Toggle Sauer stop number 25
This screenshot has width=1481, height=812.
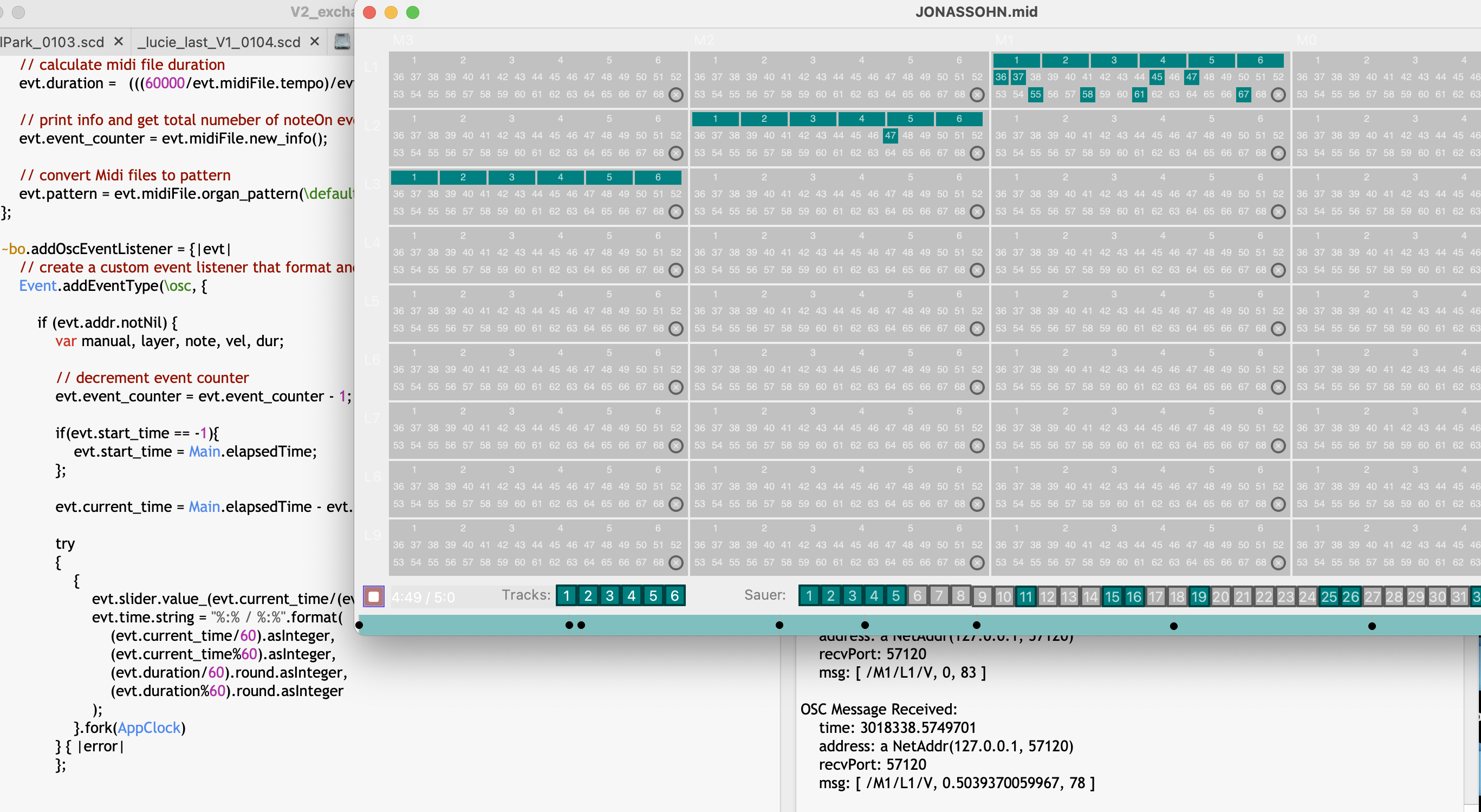(1329, 596)
